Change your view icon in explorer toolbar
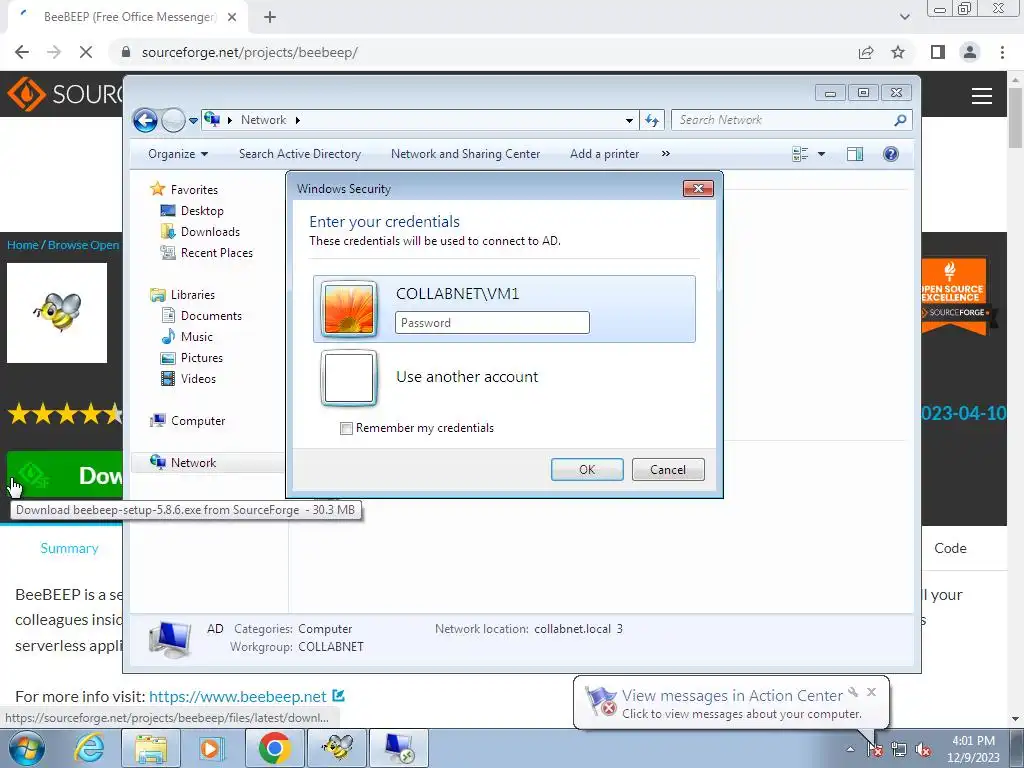Screen dimensions: 1024x768 point(800,154)
